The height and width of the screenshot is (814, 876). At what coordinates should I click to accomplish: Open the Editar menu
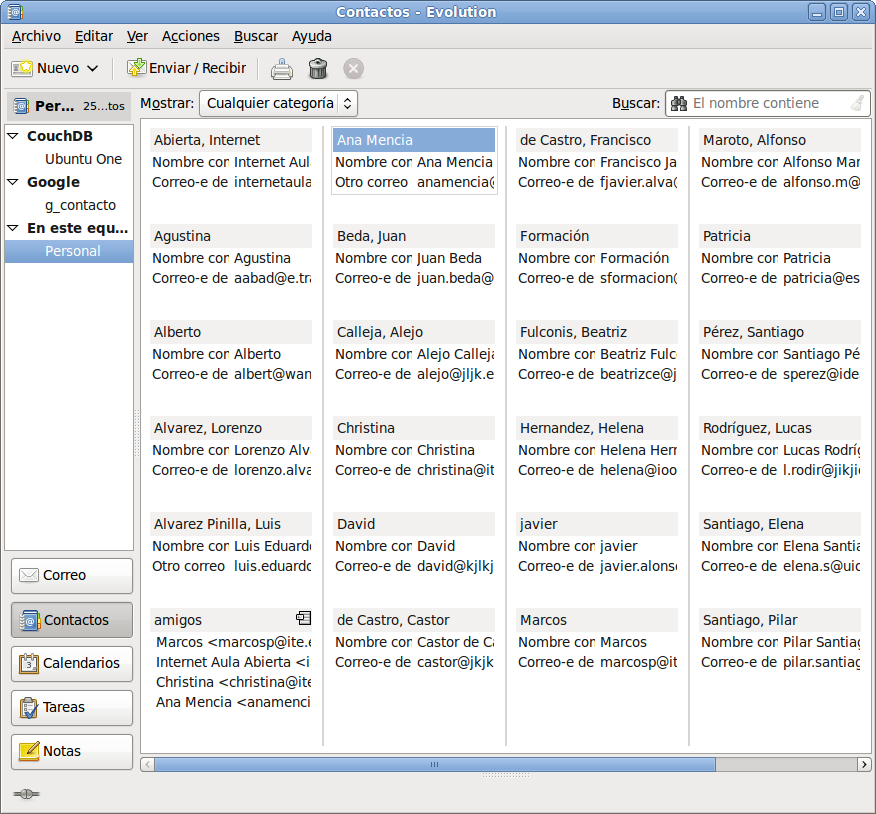point(94,36)
